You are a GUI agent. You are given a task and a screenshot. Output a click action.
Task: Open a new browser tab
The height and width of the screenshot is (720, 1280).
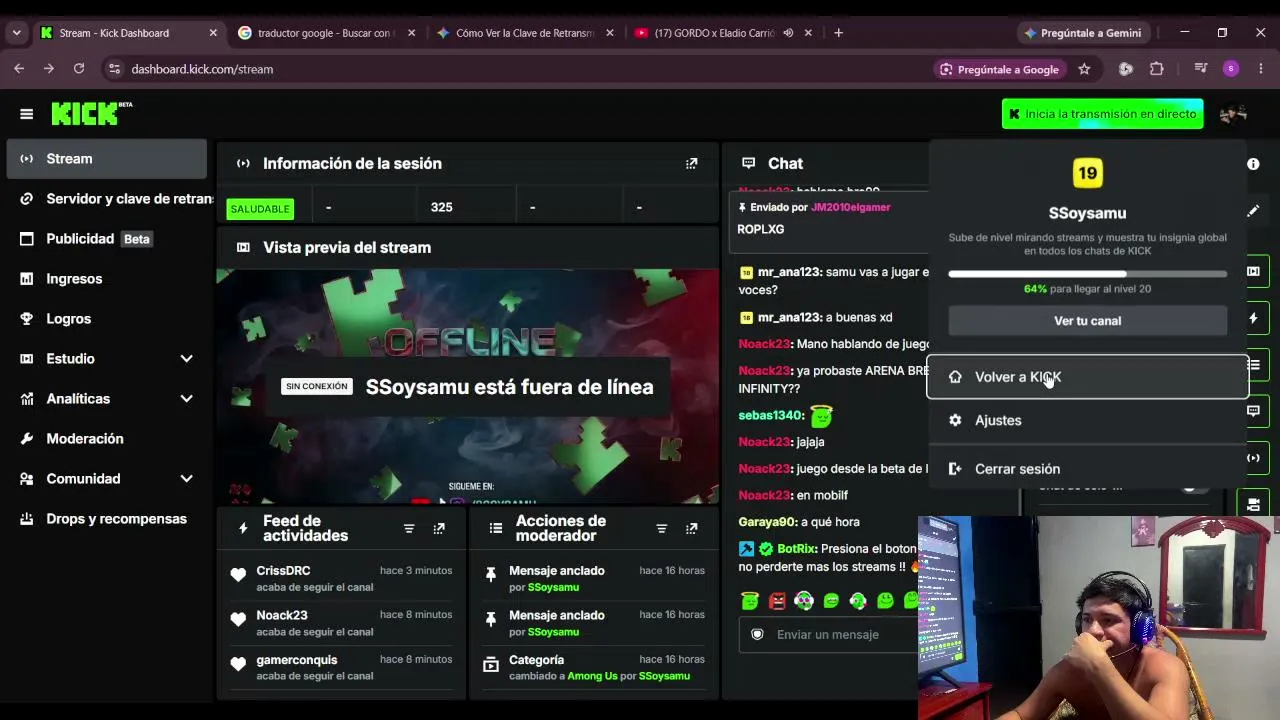[838, 33]
